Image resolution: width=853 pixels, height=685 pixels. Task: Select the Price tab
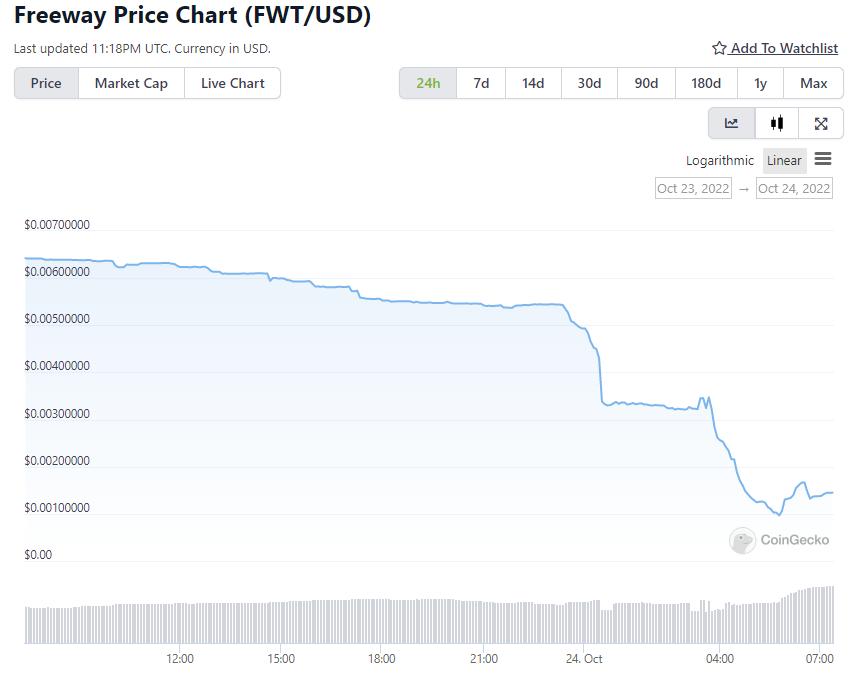tap(45, 83)
